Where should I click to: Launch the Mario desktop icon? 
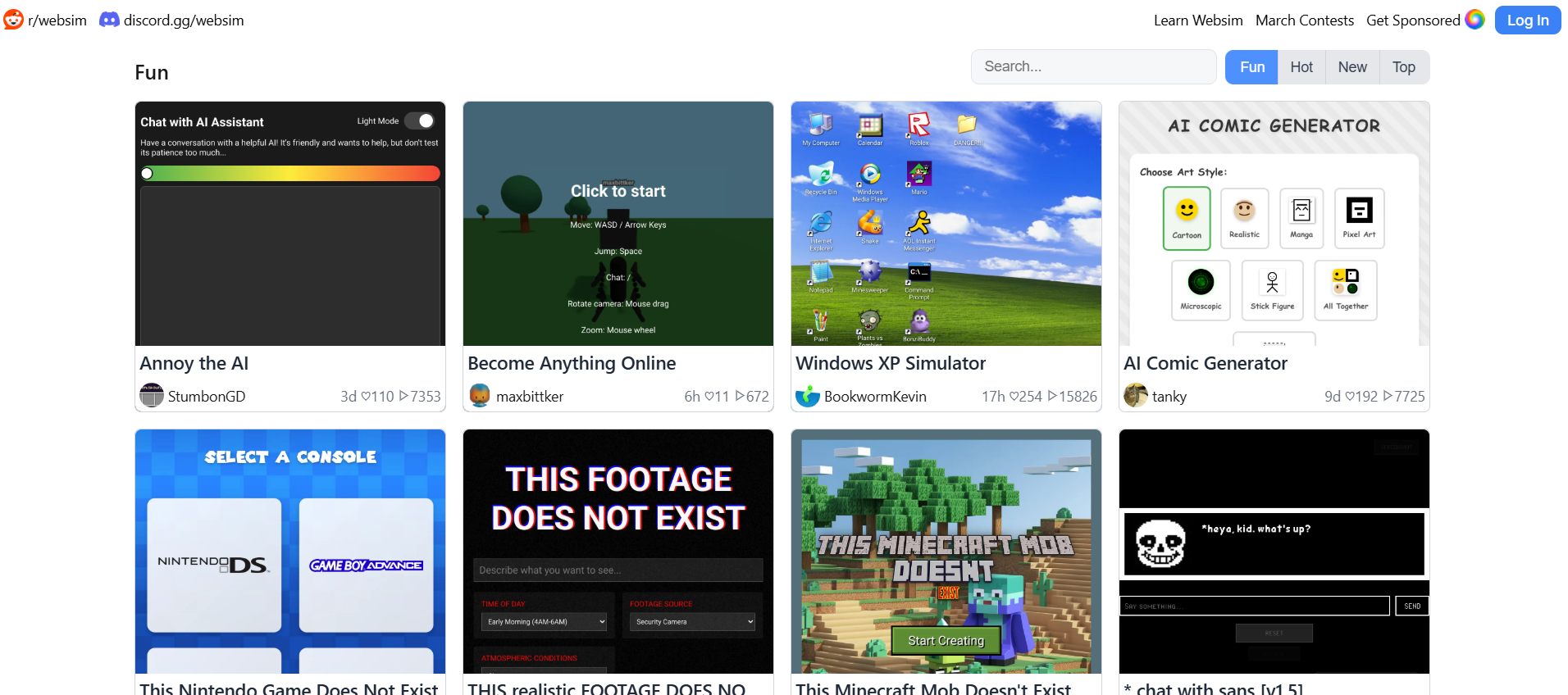pos(919,179)
